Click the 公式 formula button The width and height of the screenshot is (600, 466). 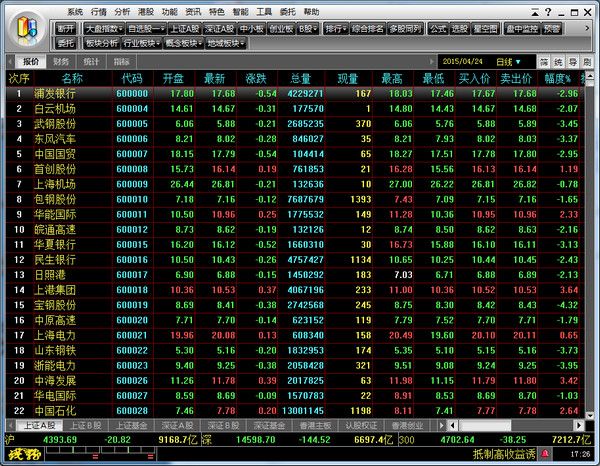[438, 29]
